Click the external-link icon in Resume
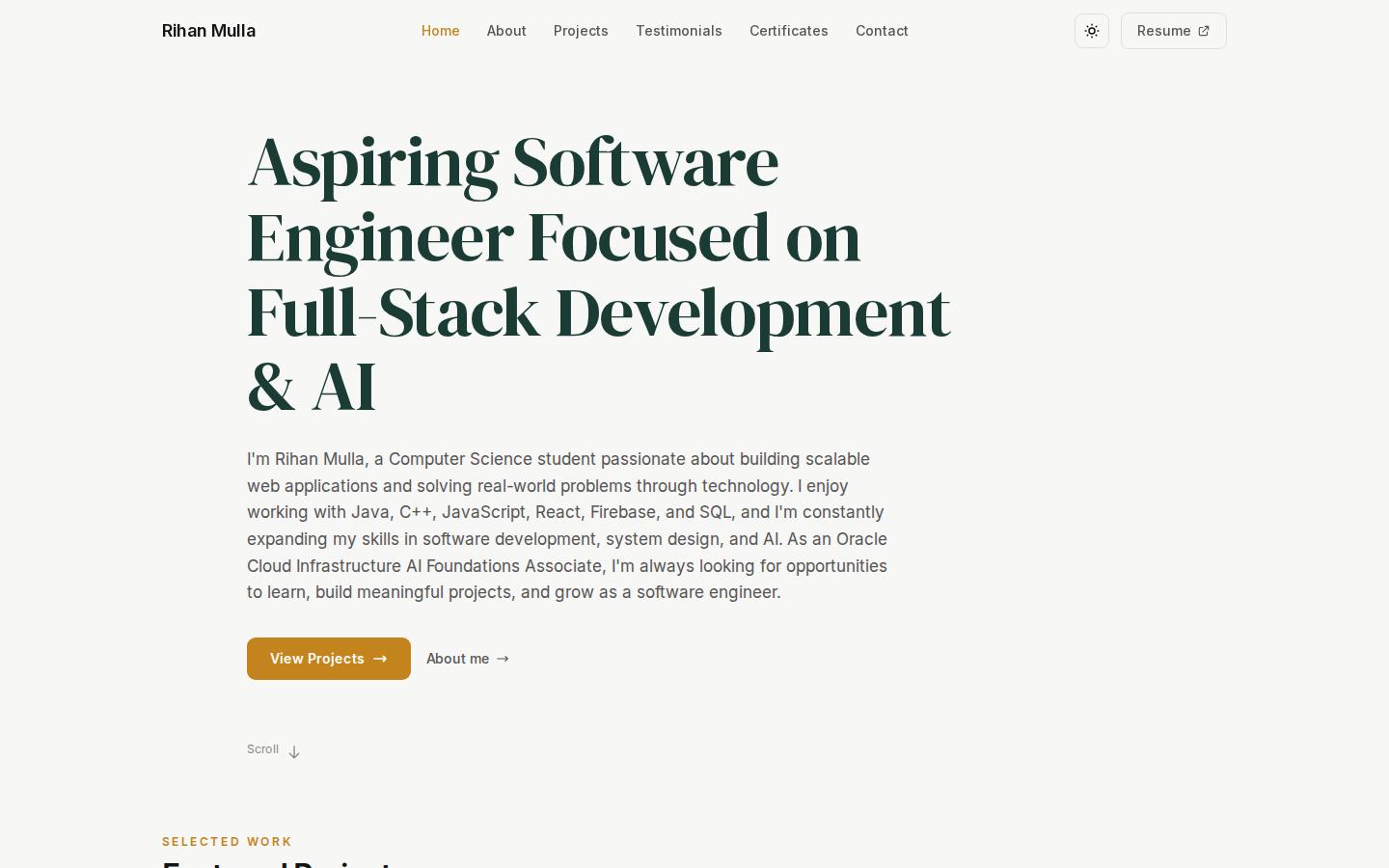The width and height of the screenshot is (1389, 868). tap(1204, 31)
